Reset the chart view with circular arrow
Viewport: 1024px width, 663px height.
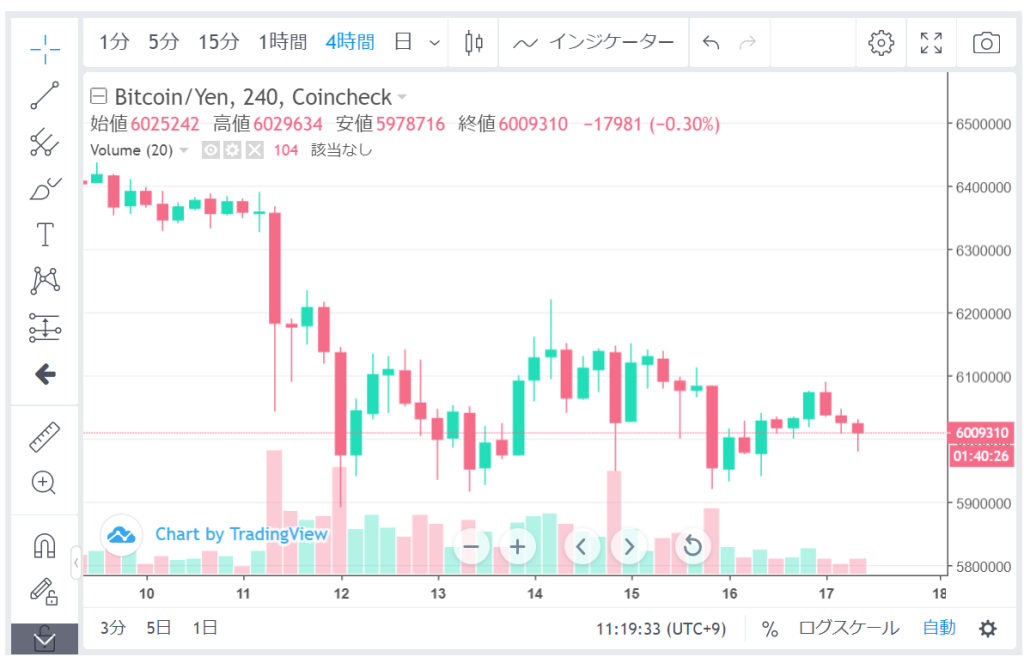click(691, 546)
